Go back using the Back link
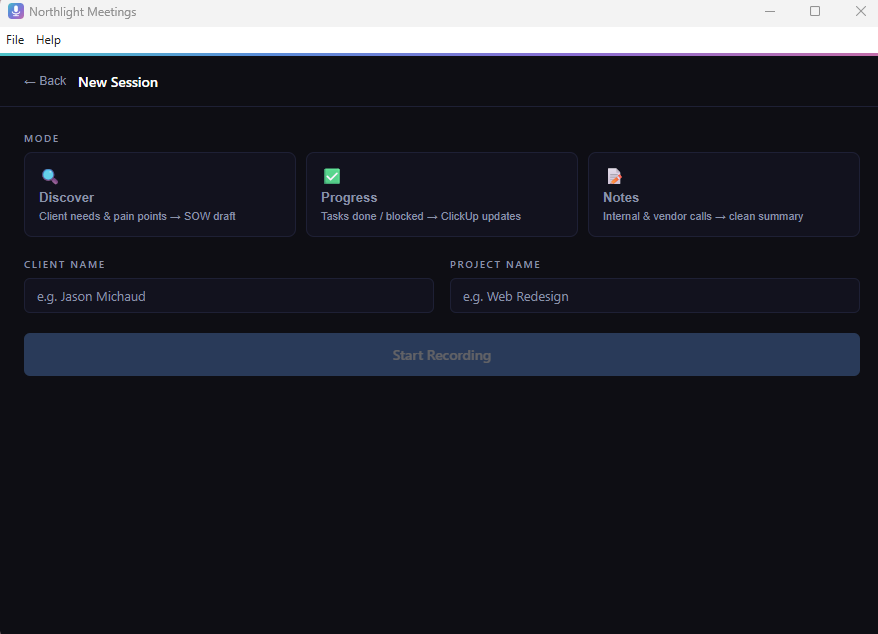The image size is (878, 634). pyautogui.click(x=45, y=81)
